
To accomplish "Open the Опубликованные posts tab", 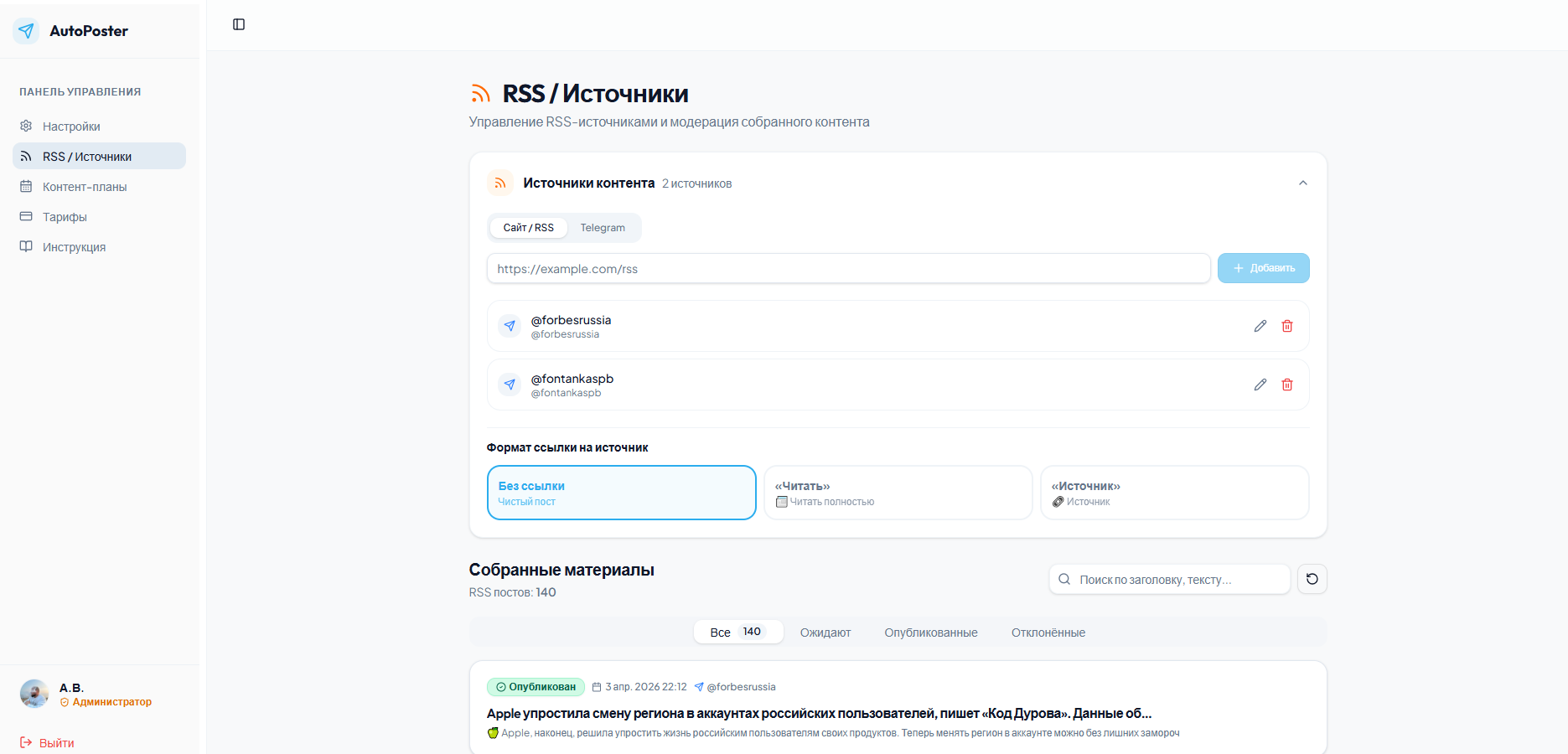I will pos(930,633).
